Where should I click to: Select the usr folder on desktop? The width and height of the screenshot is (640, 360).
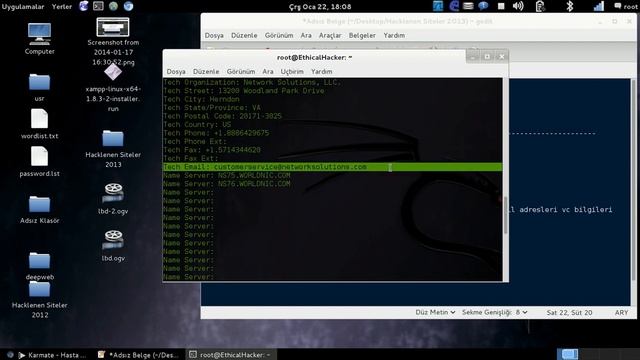click(40, 87)
